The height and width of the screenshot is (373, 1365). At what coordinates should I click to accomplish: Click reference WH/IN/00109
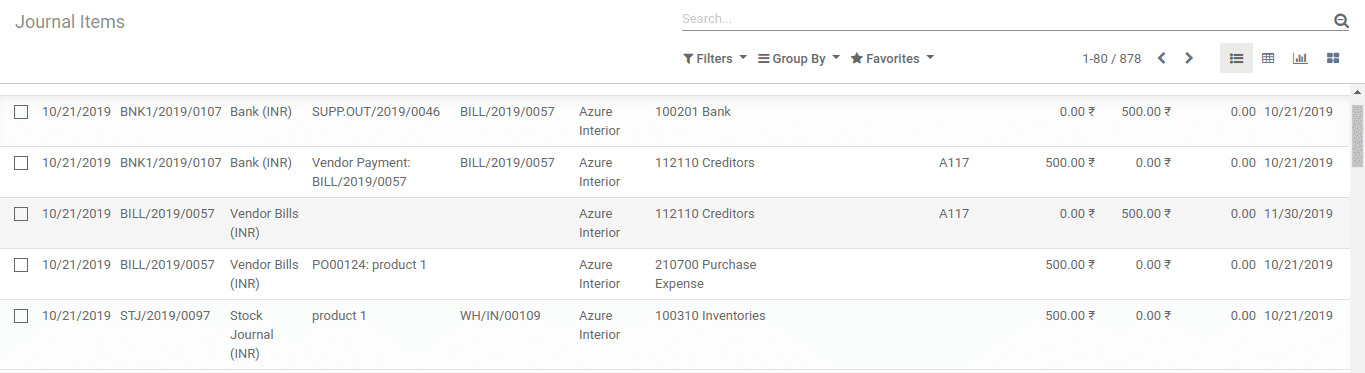500,316
